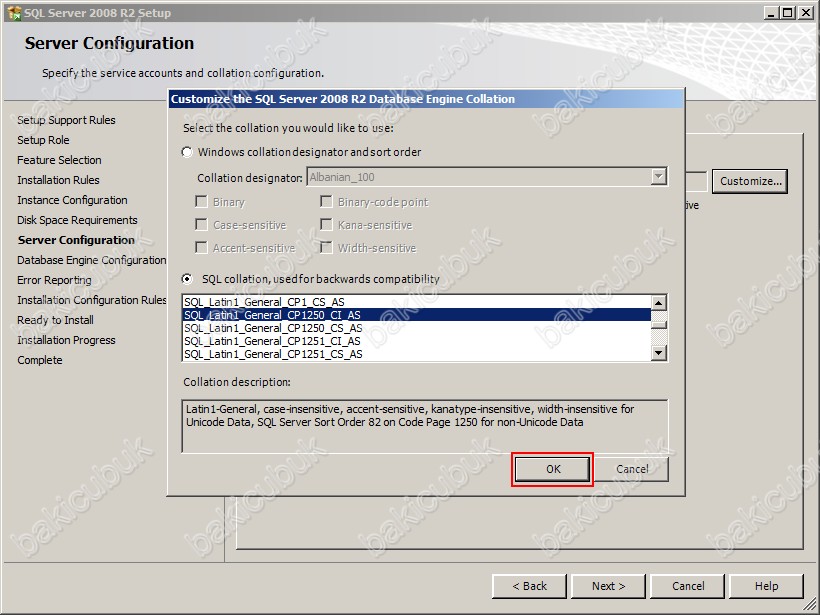Click Ready to Install step

(55, 320)
